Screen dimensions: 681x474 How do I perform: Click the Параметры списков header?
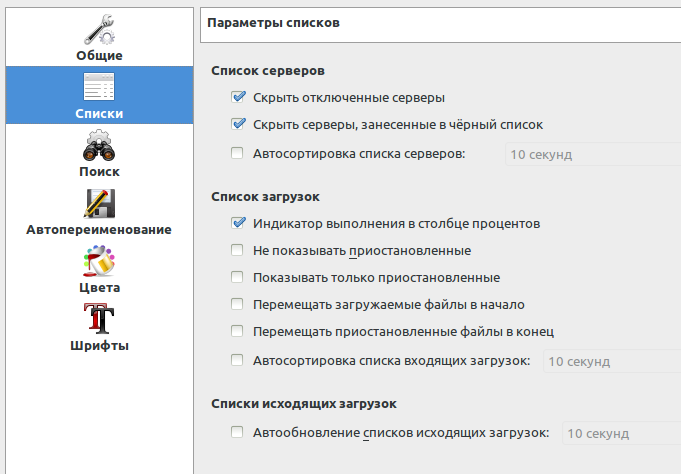coord(273,23)
